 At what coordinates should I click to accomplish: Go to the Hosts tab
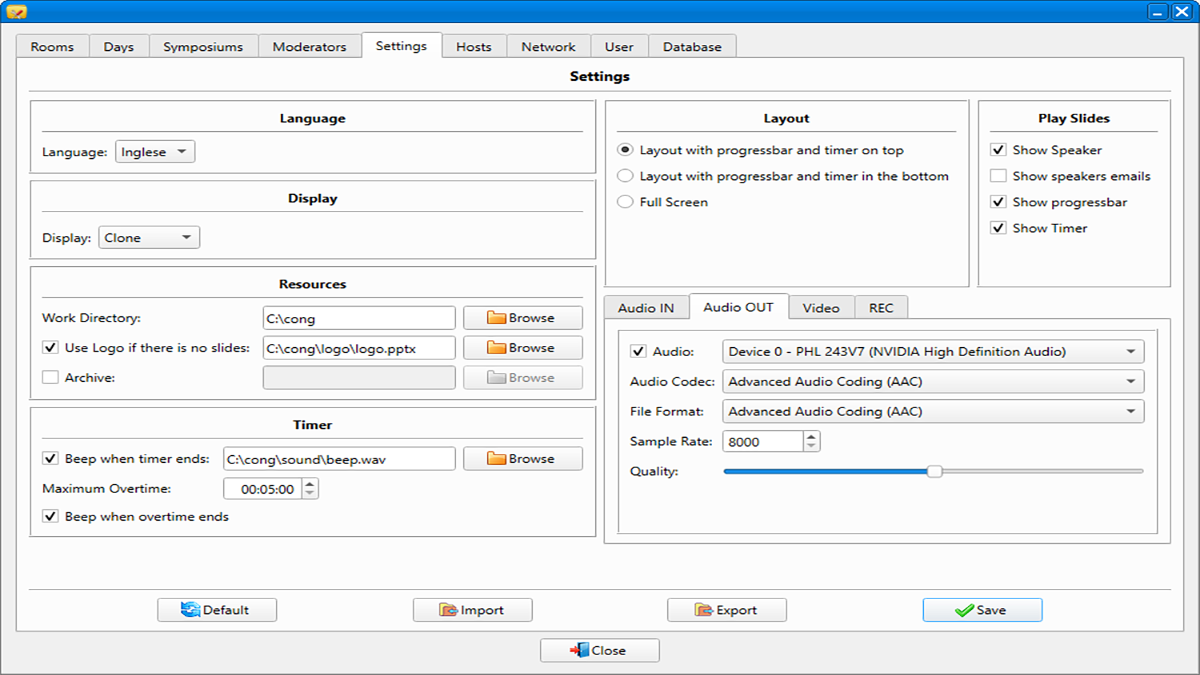(474, 47)
